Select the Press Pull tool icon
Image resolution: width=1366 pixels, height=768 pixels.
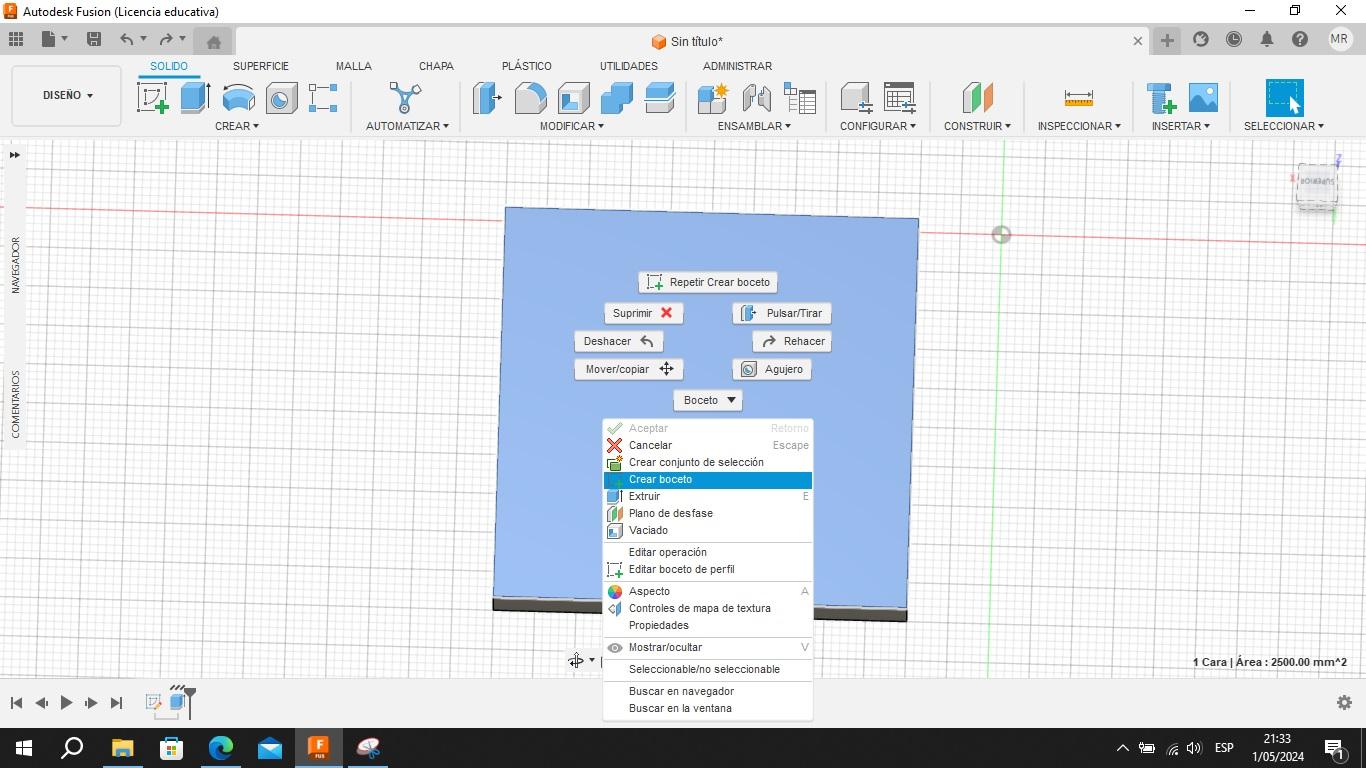(x=487, y=98)
